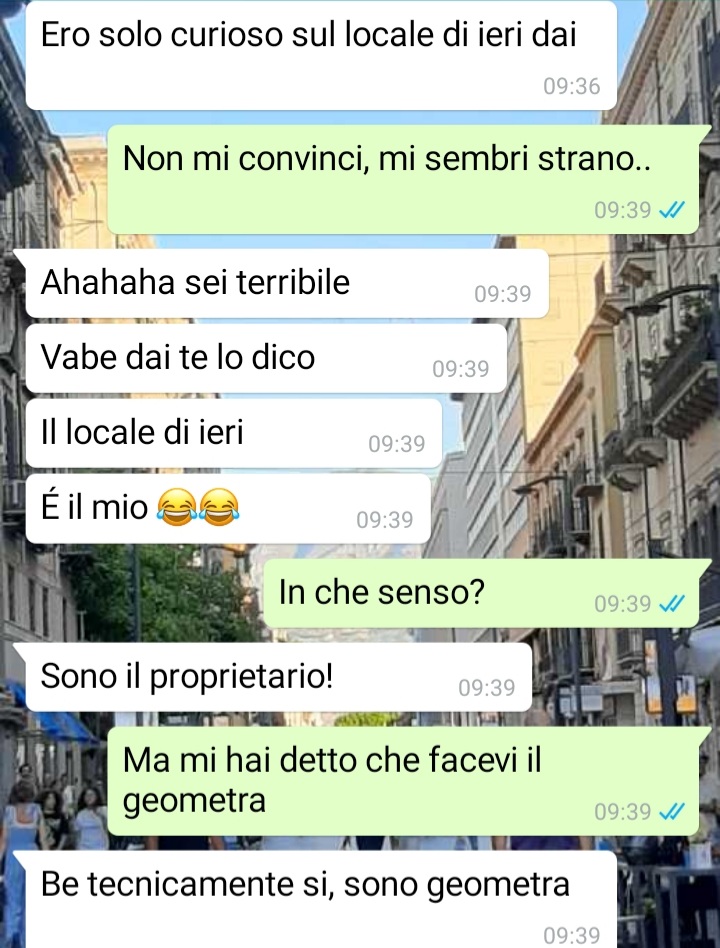The height and width of the screenshot is (948, 720).
Task: Tap the 09:39 timestamp of "Vabe dai te lo dico"
Action: tap(461, 369)
